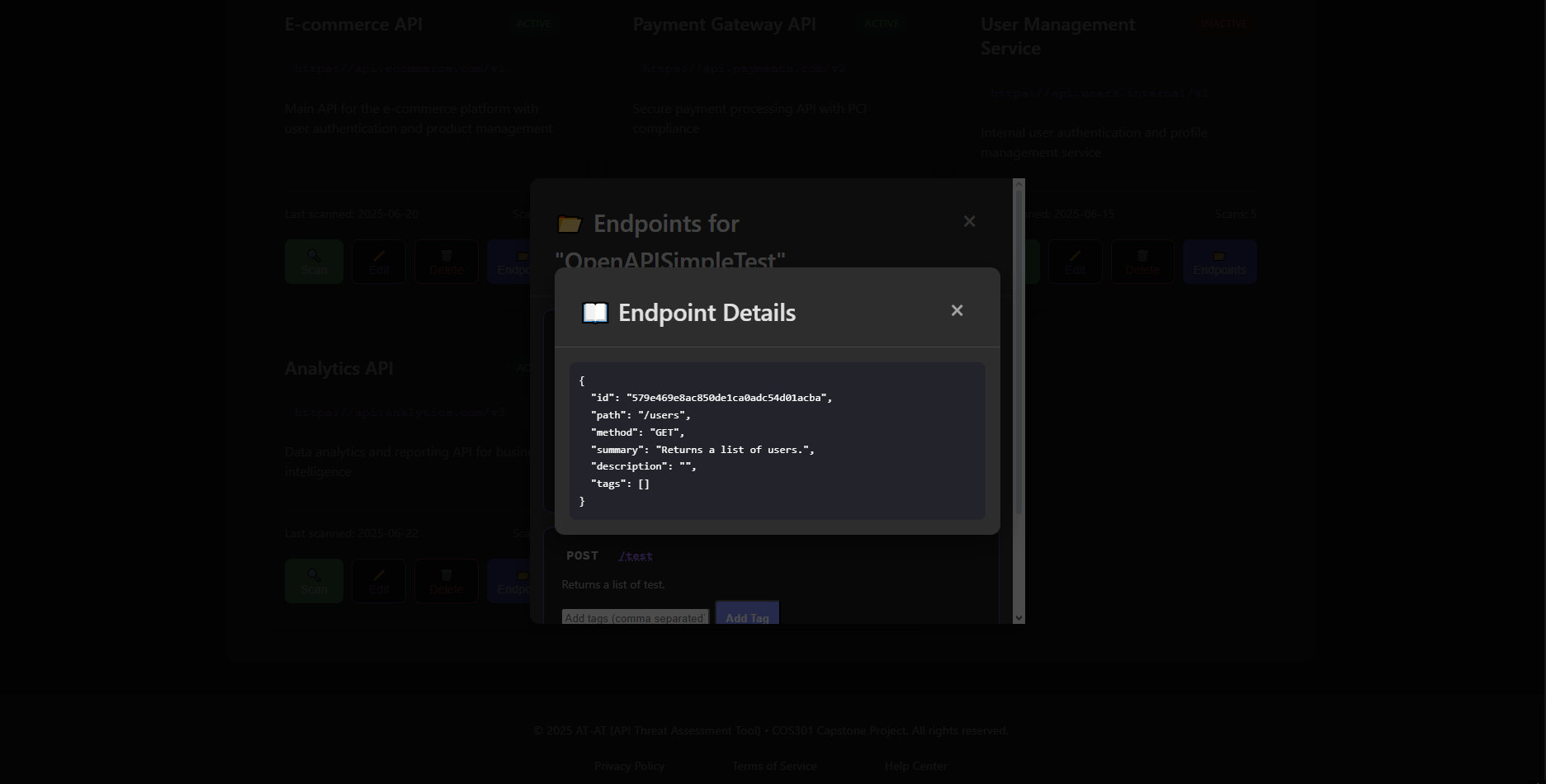Delete the User Management Service
This screenshot has height=784, width=1546.
[x=1142, y=262]
